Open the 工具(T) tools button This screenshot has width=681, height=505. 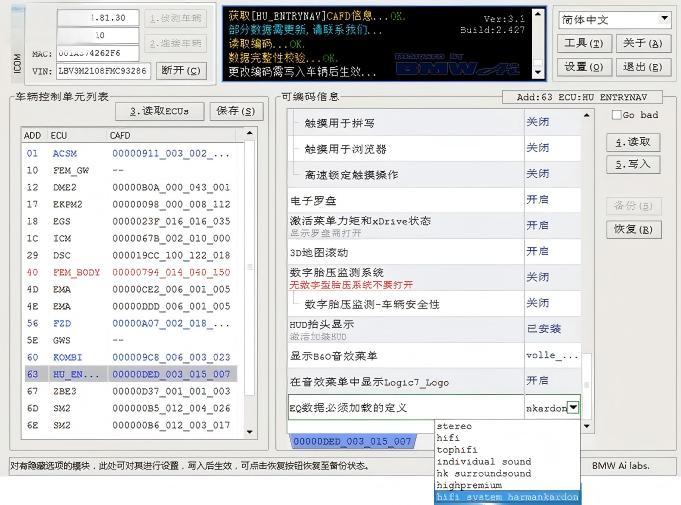(x=582, y=44)
